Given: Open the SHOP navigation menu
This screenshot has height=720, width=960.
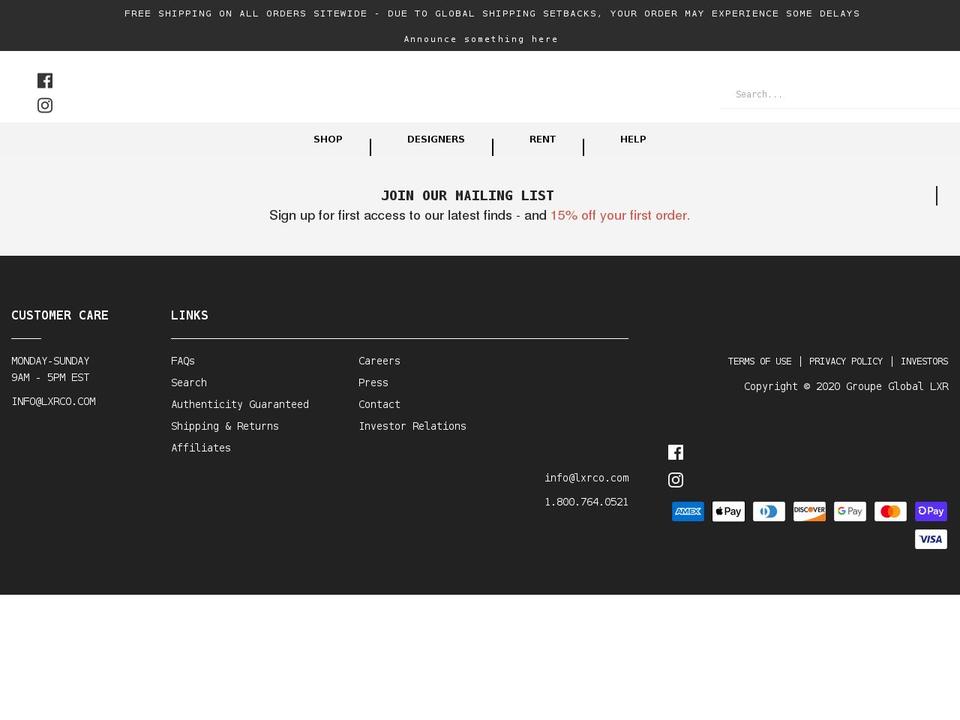Looking at the screenshot, I should (327, 139).
